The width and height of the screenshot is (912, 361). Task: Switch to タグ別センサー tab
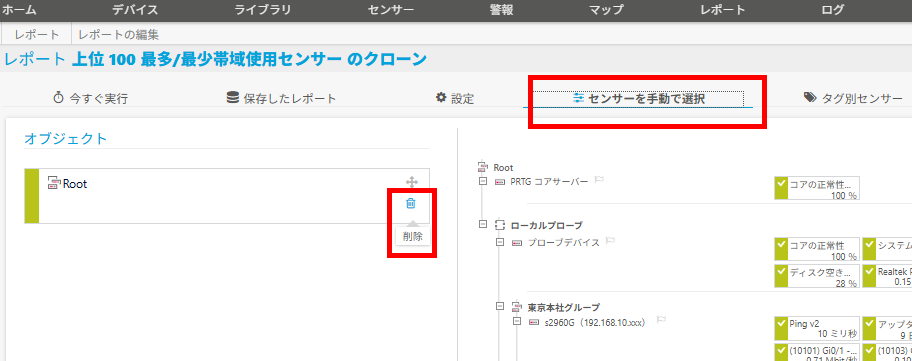tap(853, 98)
